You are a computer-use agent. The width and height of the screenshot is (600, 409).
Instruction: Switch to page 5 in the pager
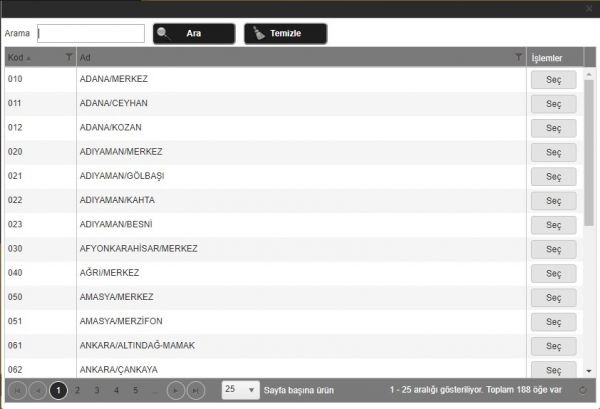tap(135, 390)
